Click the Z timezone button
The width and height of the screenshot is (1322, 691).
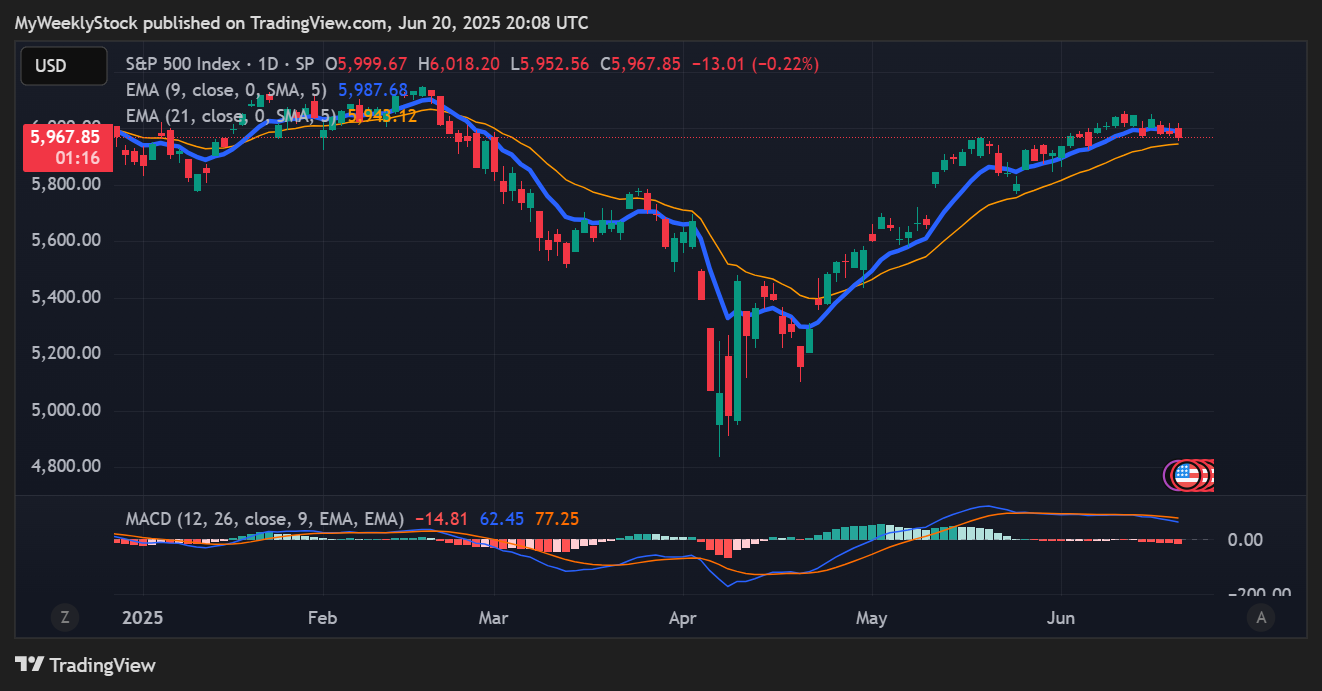(x=65, y=618)
